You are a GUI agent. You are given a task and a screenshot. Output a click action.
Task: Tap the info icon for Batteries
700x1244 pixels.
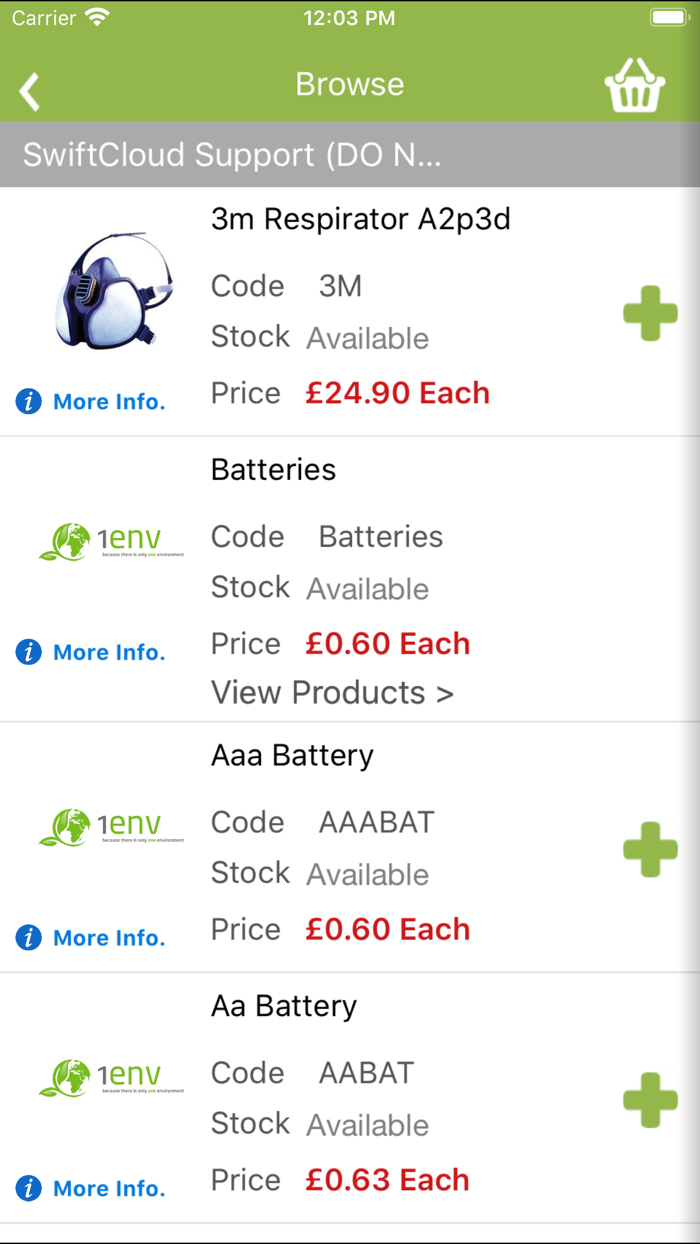pos(28,651)
